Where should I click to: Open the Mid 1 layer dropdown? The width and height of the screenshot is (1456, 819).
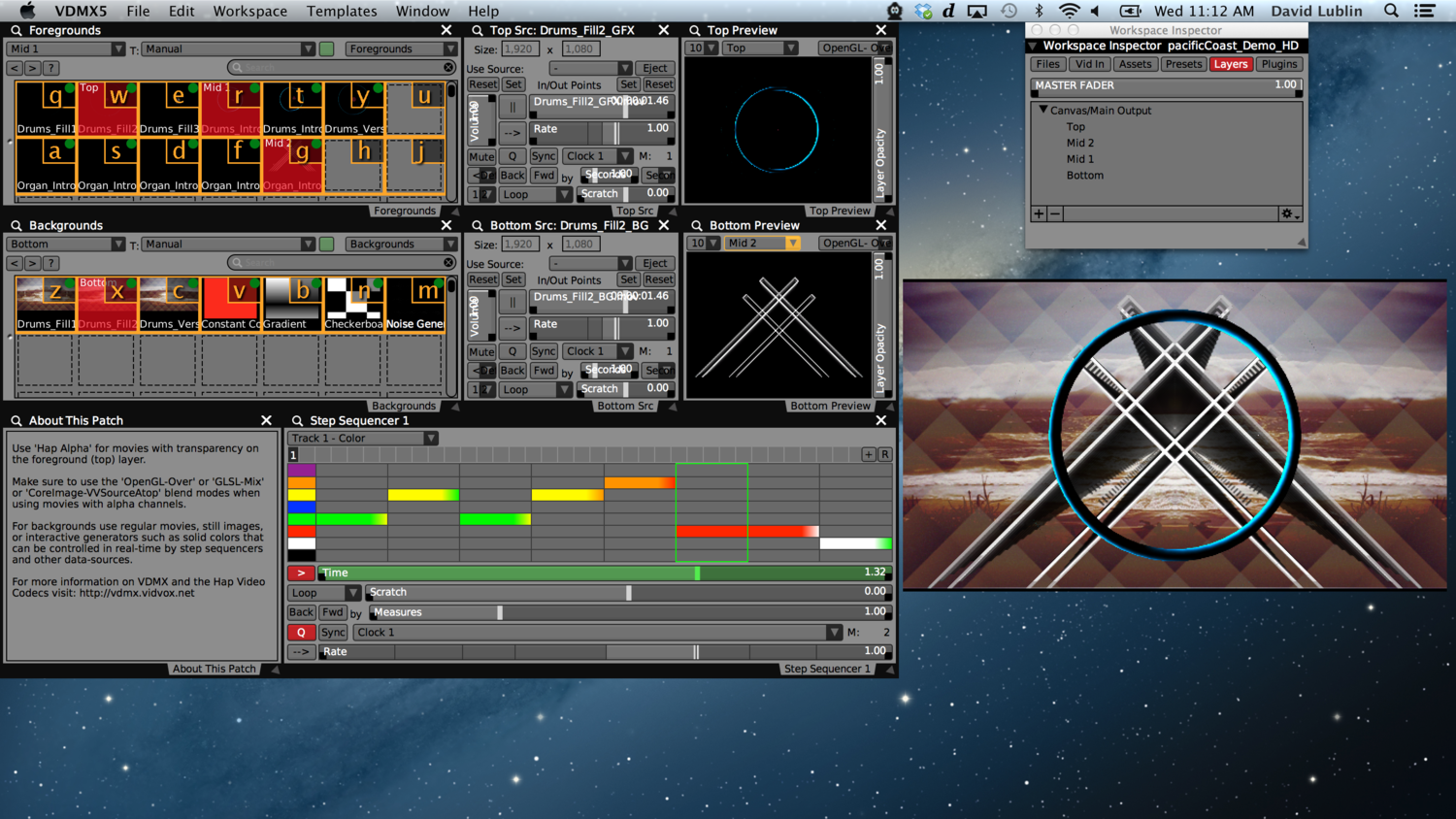tap(66, 49)
